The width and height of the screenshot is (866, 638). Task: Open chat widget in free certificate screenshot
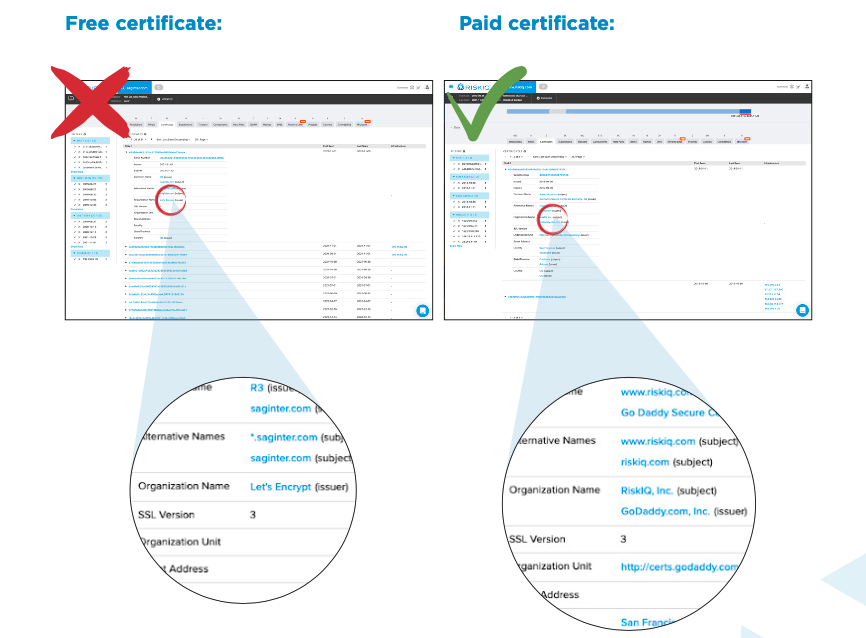423,310
